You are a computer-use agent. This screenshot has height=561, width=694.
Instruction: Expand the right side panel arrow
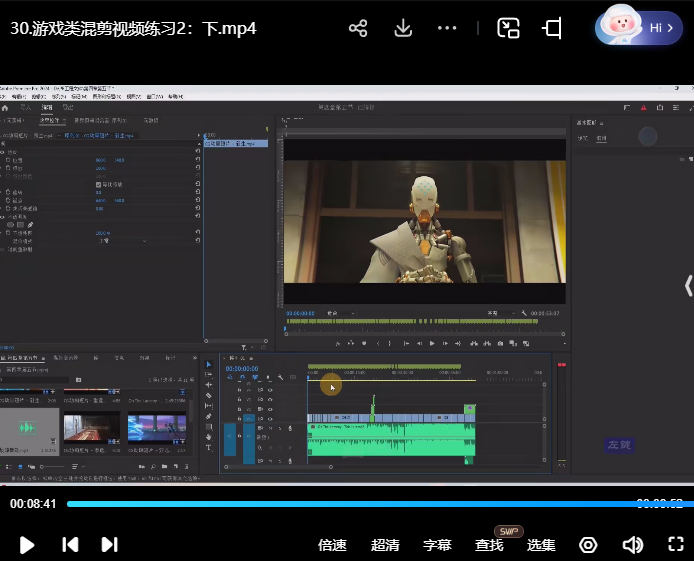(688, 286)
